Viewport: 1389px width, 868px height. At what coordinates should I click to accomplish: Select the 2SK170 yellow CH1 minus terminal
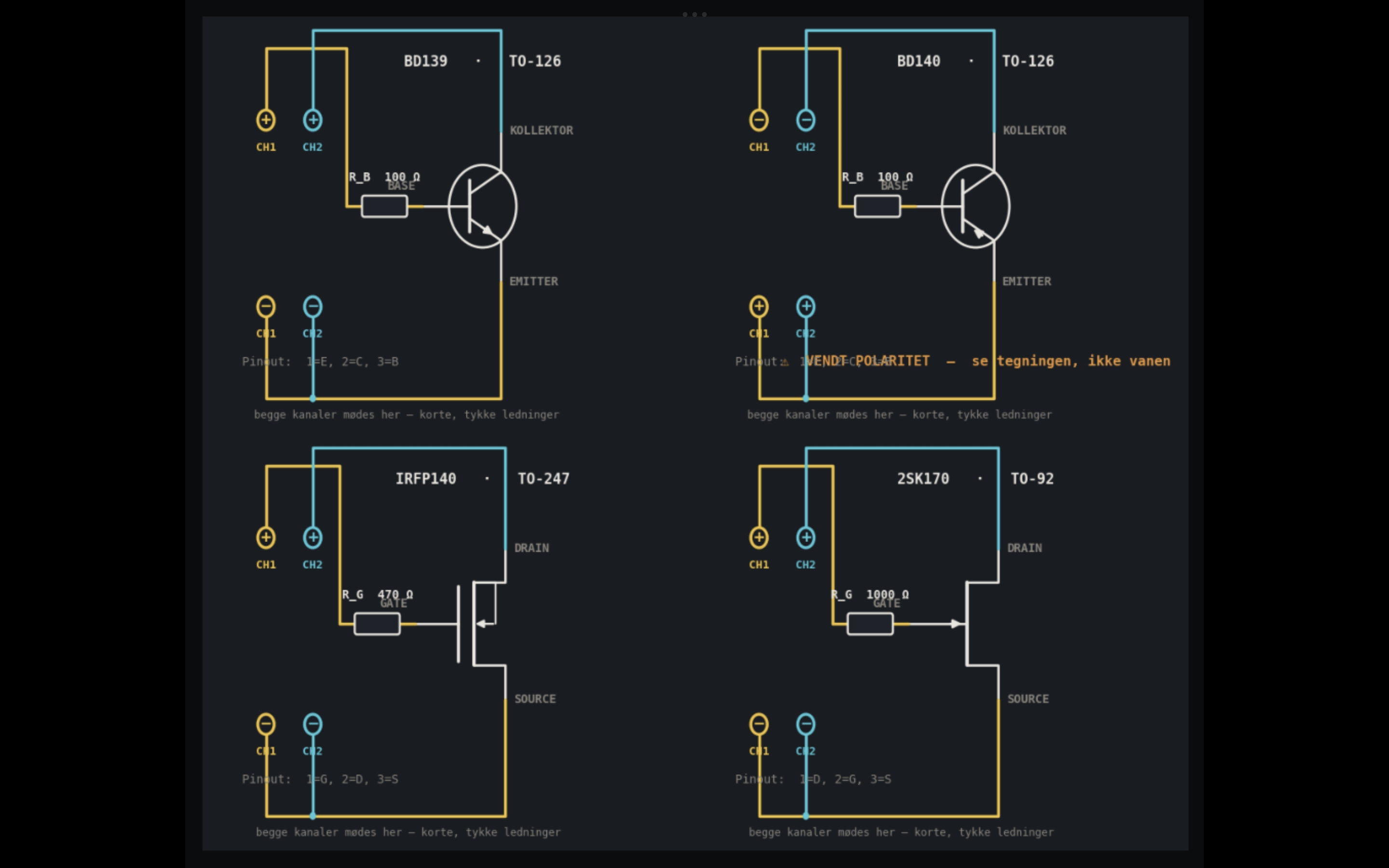pyautogui.click(x=759, y=724)
